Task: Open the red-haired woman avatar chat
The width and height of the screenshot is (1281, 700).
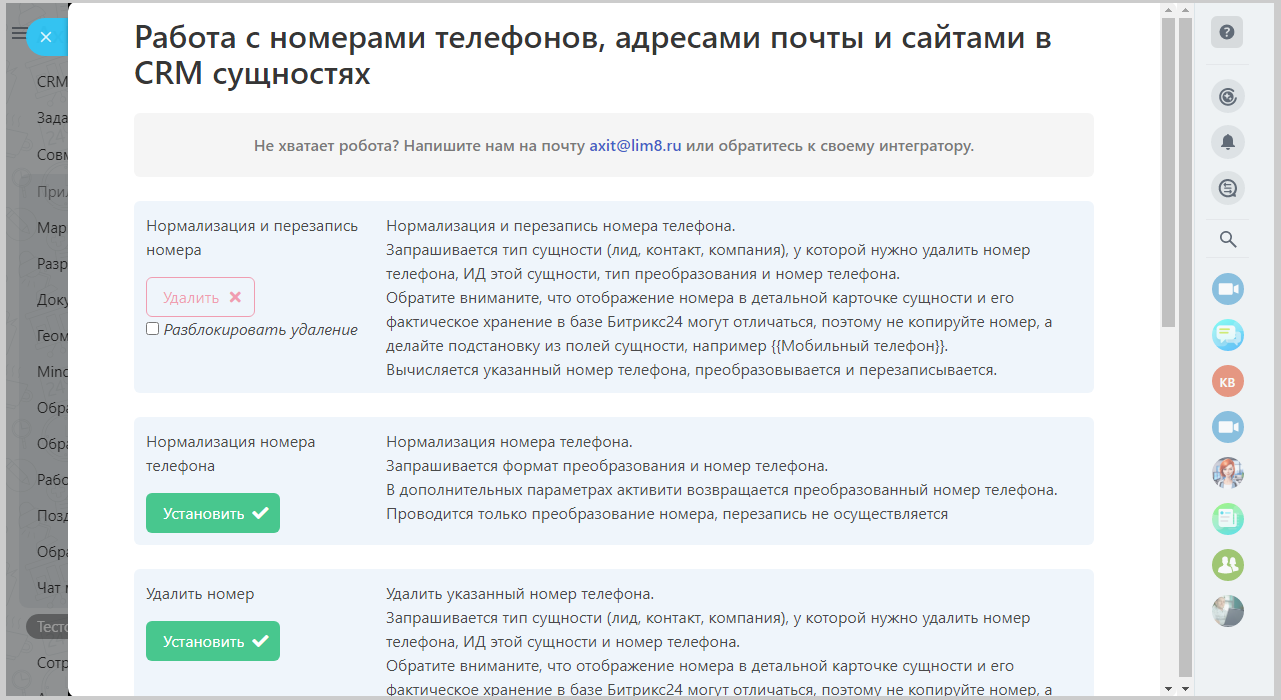Action: click(1228, 473)
